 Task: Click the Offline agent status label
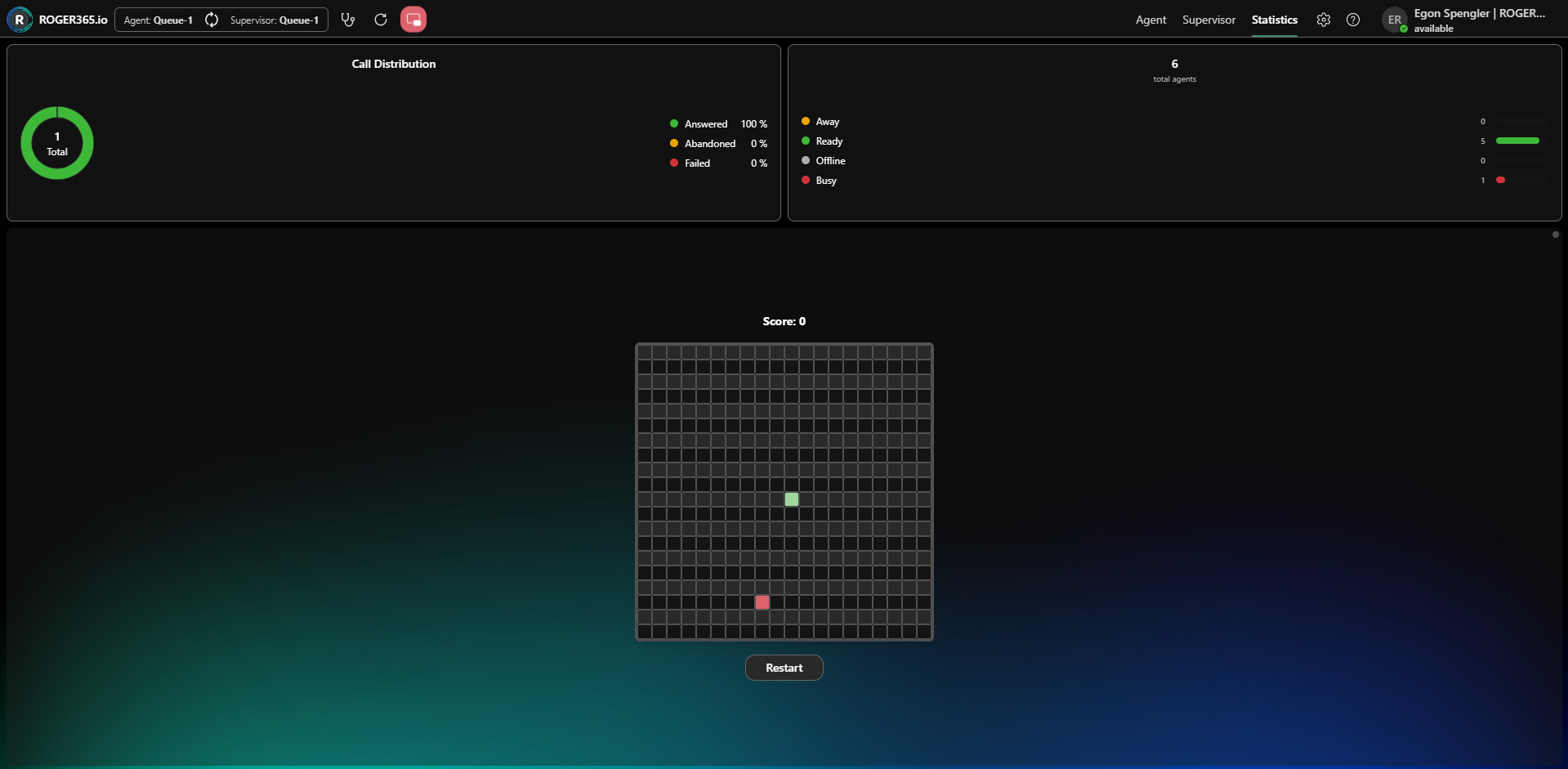click(x=830, y=161)
